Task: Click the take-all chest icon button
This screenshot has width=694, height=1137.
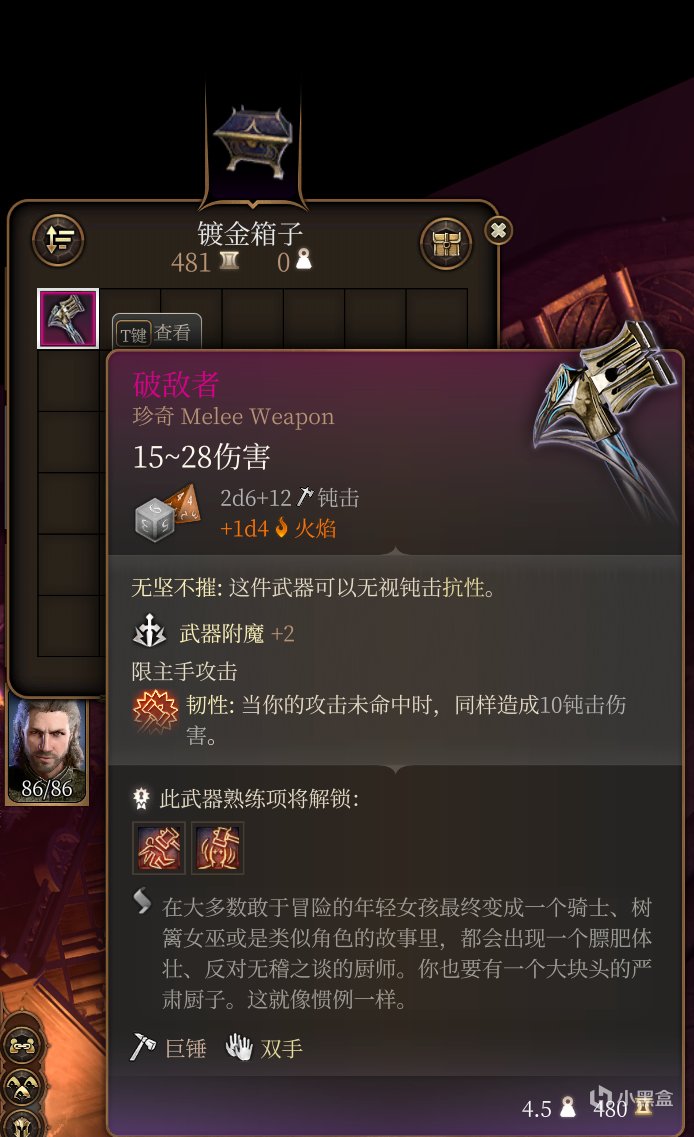Action: pyautogui.click(x=446, y=244)
